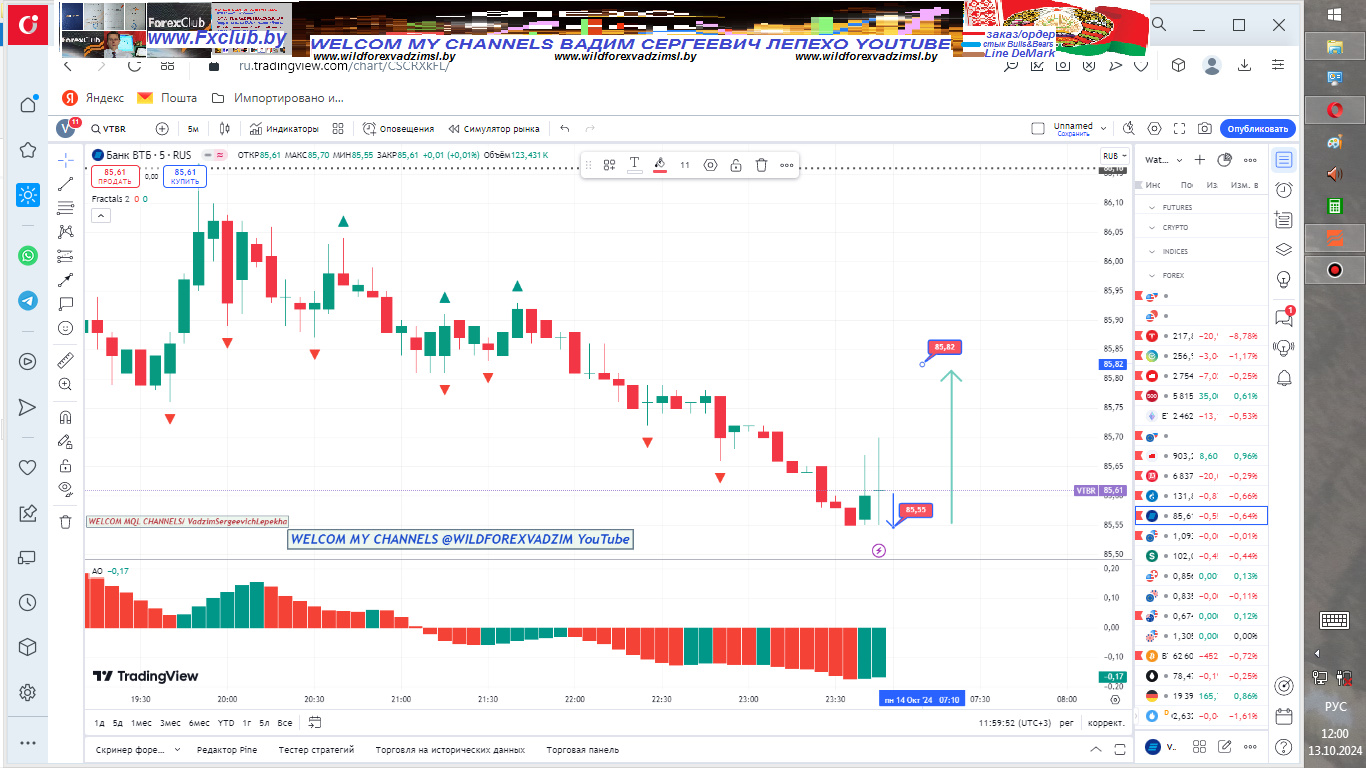Open the pattern drawing tools

66,231
